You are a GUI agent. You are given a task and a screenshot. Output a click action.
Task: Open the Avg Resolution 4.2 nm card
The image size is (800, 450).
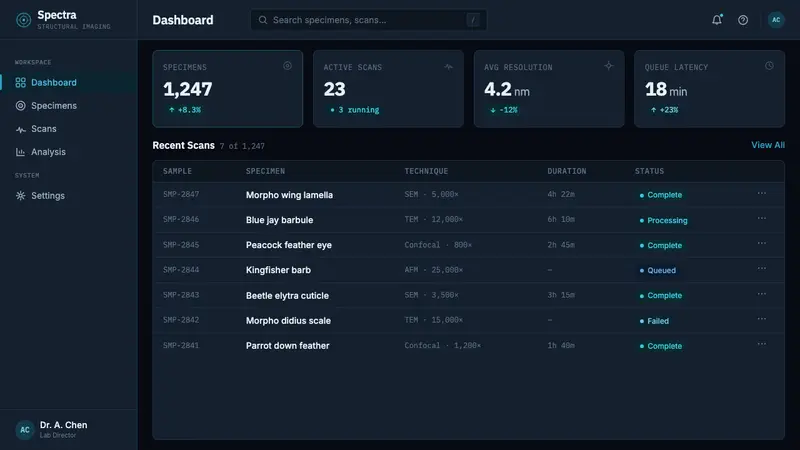click(549, 89)
